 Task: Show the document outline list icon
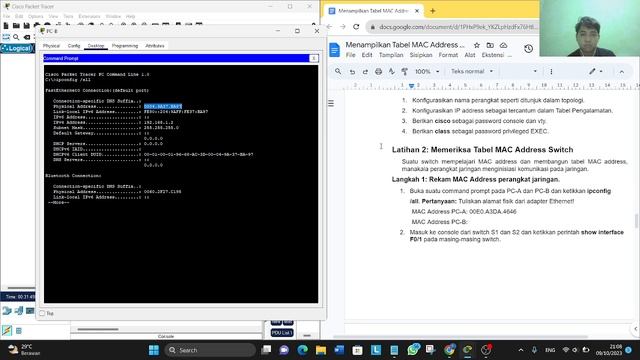[331, 103]
